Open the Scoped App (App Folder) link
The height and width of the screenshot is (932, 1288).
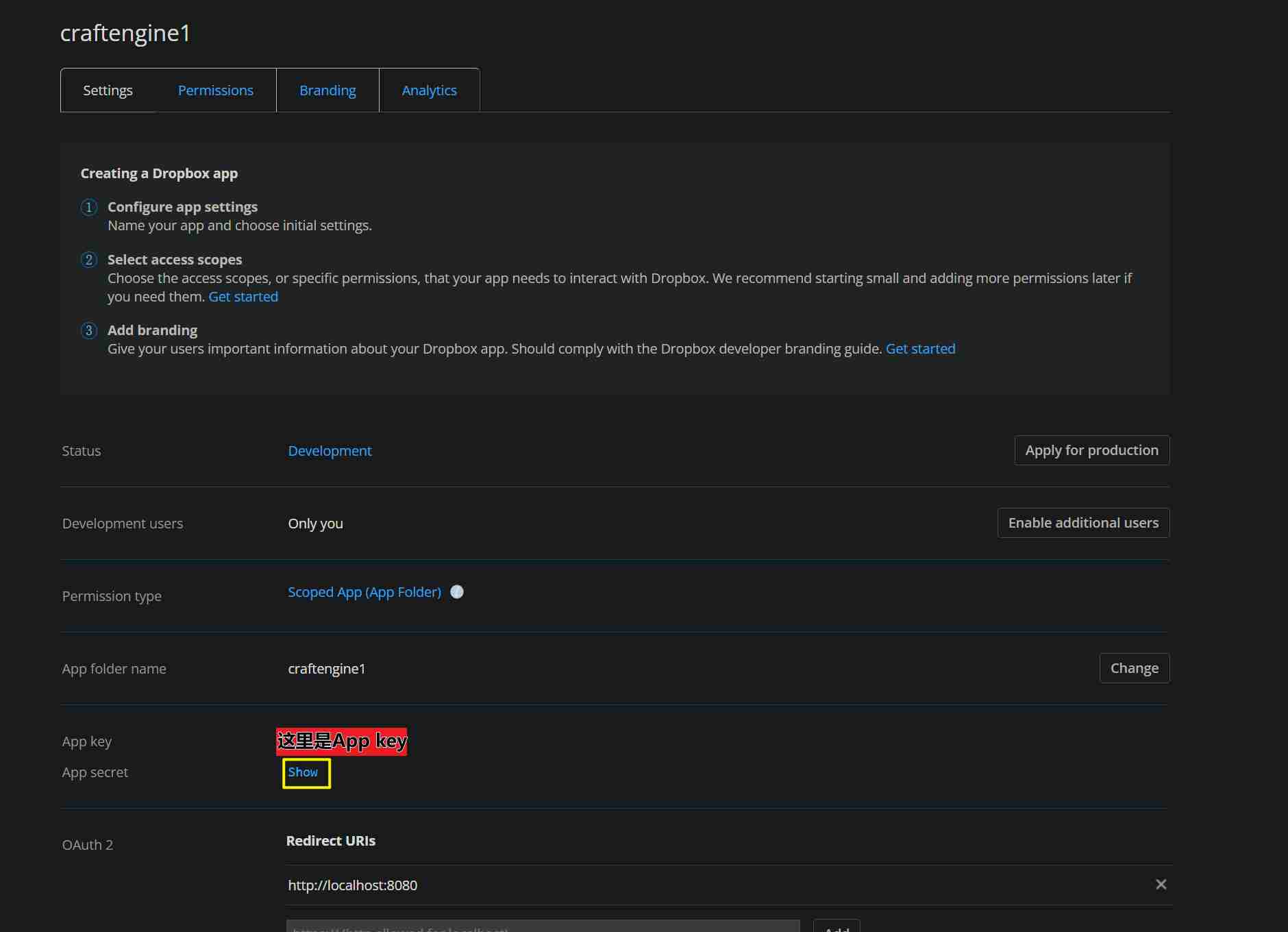coord(364,592)
